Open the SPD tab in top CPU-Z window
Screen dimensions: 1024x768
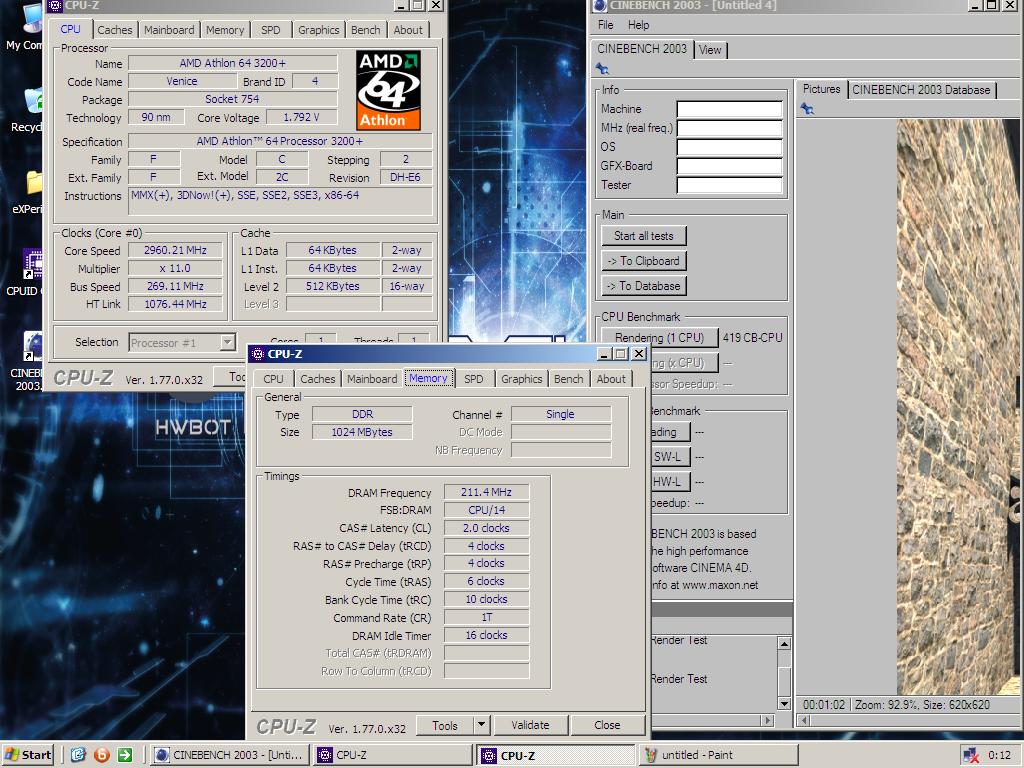coord(270,30)
